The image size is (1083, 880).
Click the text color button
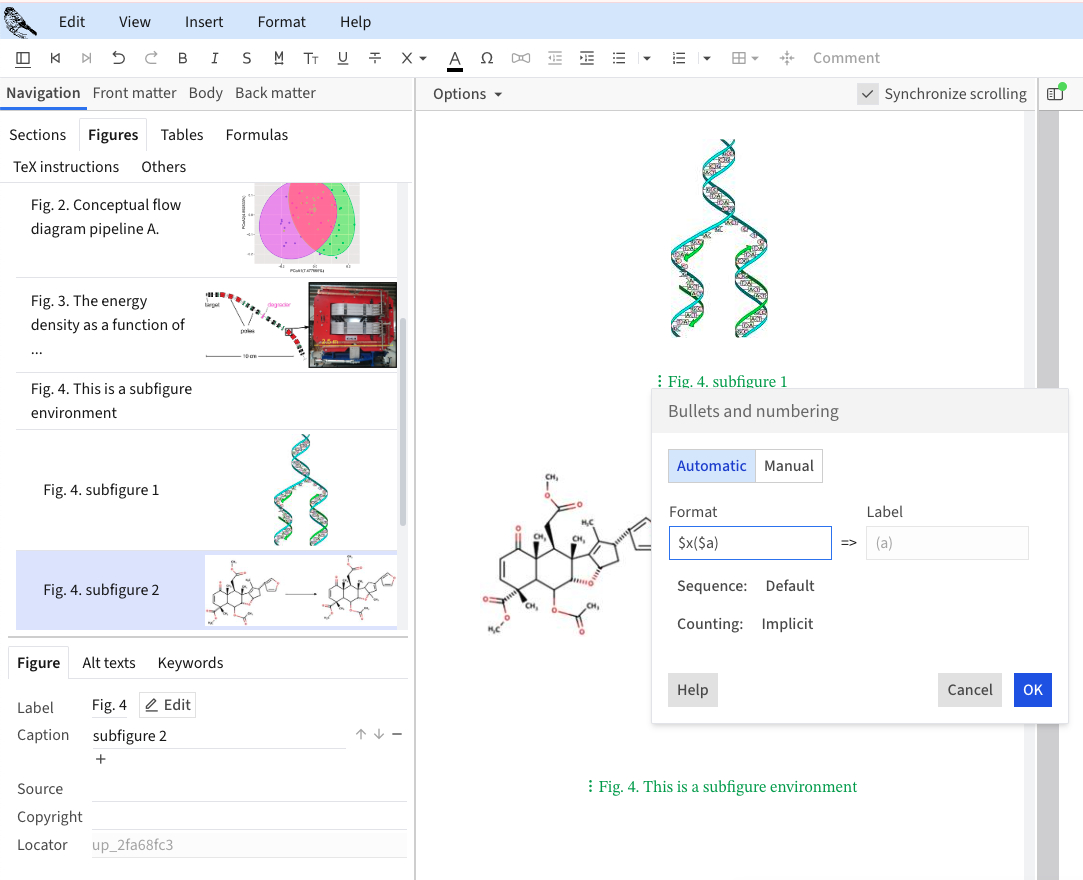[x=455, y=58]
